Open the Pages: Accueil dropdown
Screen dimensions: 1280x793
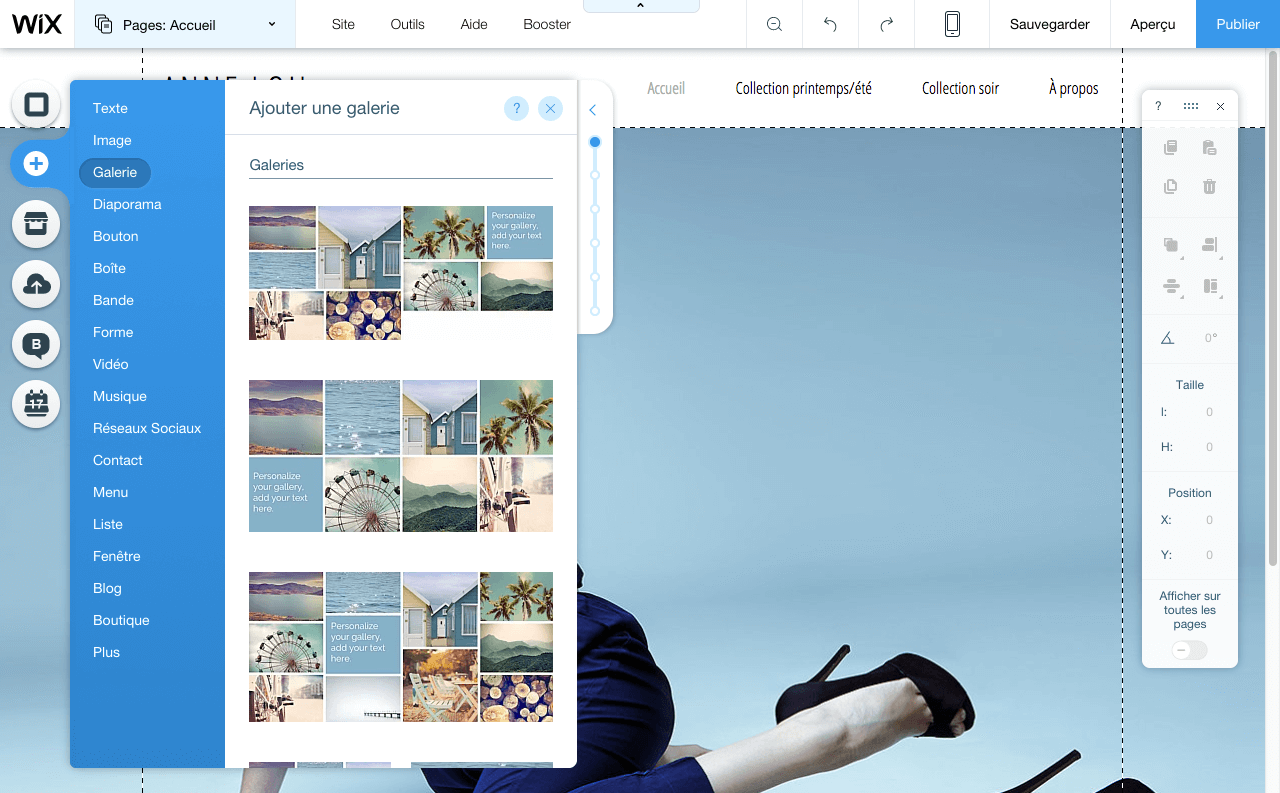click(185, 24)
